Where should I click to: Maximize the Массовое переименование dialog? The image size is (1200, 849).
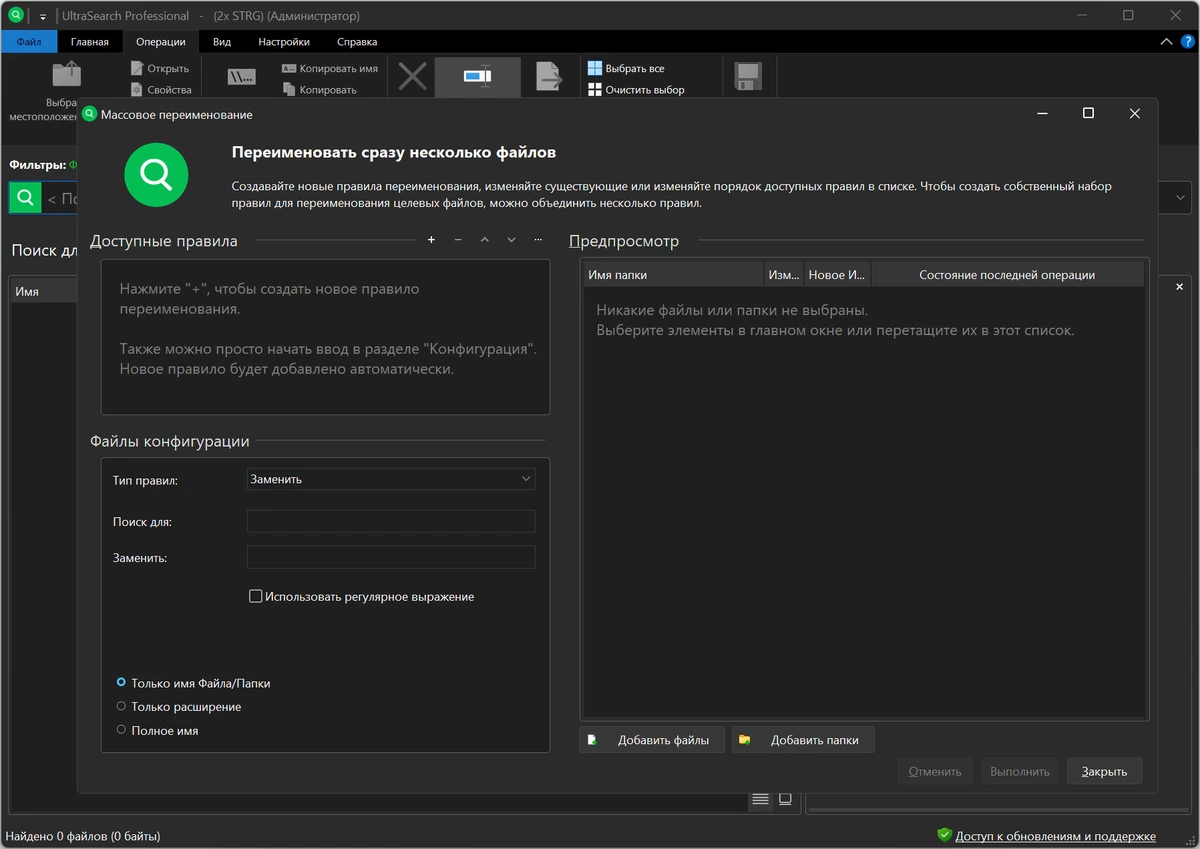[1088, 114]
